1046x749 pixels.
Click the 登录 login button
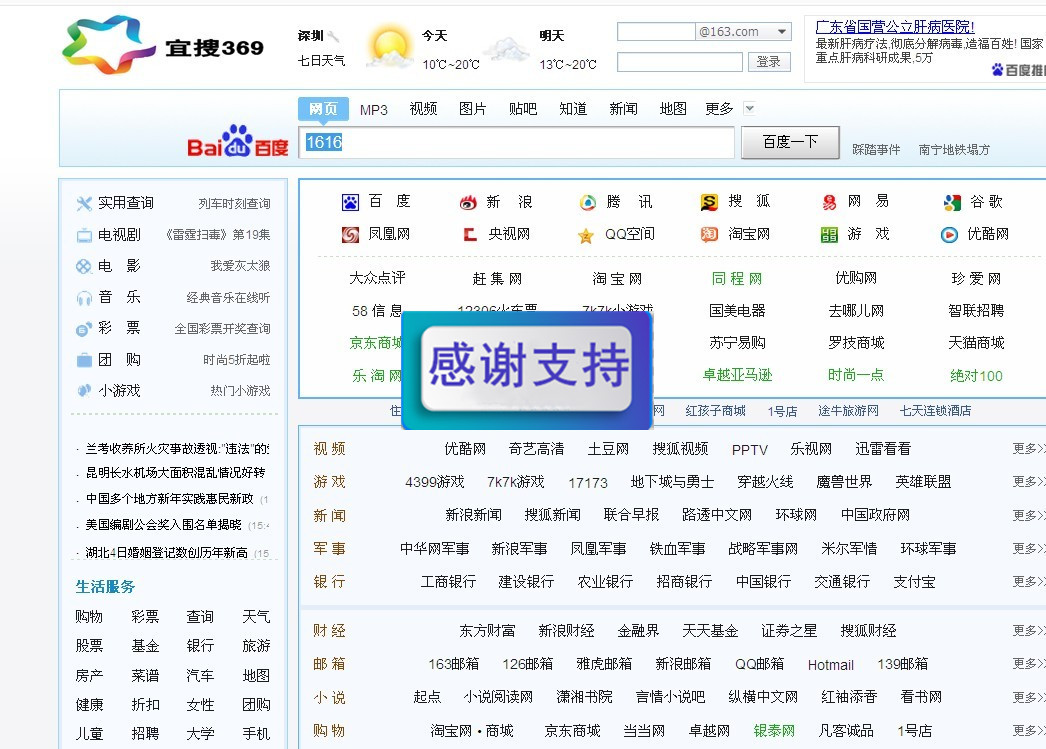768,61
